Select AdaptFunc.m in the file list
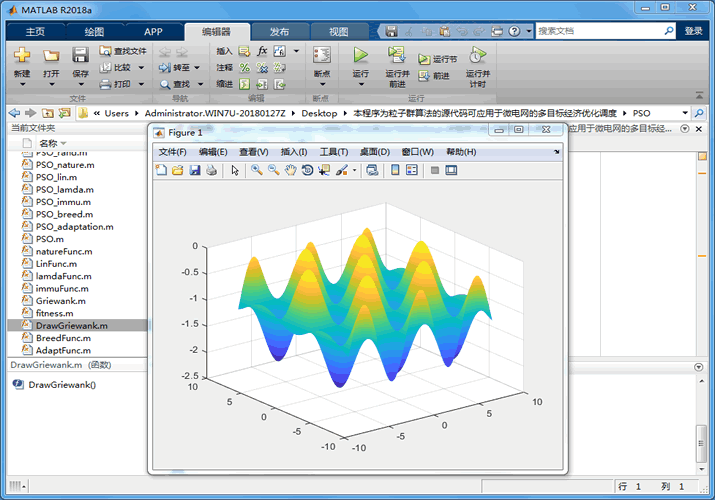Viewport: 715px width, 500px height. point(63,350)
